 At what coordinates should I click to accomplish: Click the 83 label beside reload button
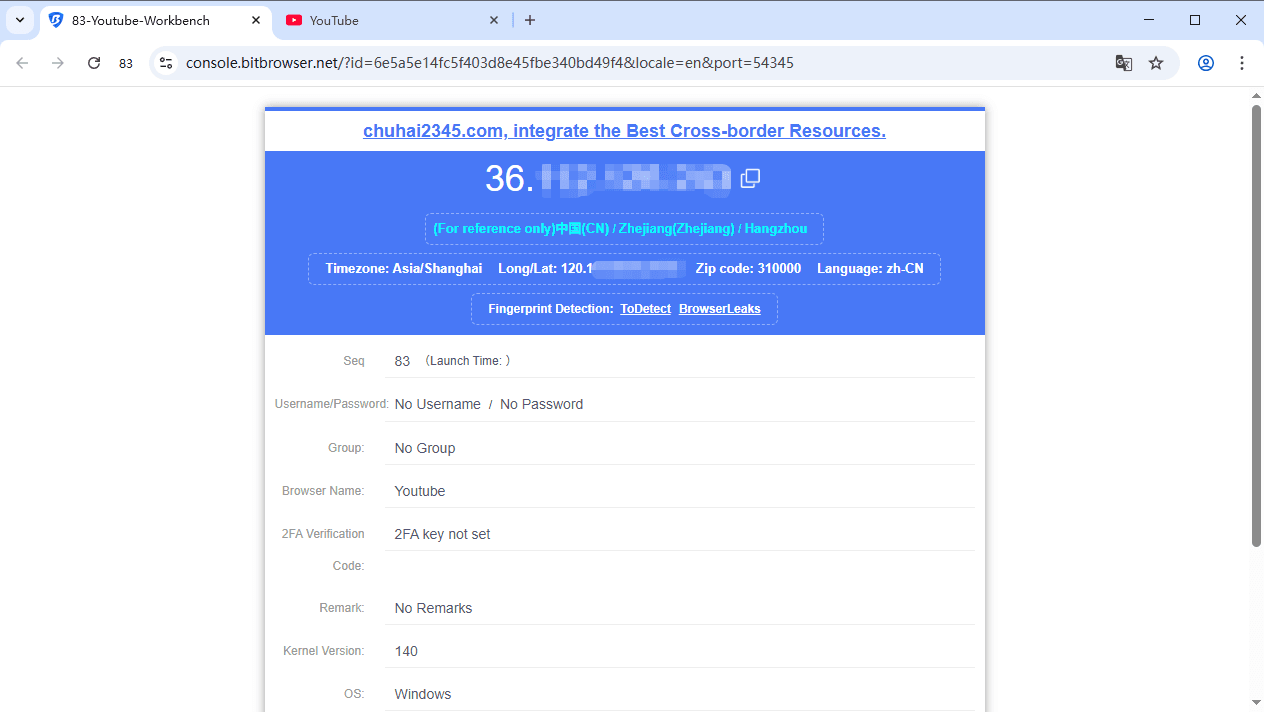tap(126, 63)
